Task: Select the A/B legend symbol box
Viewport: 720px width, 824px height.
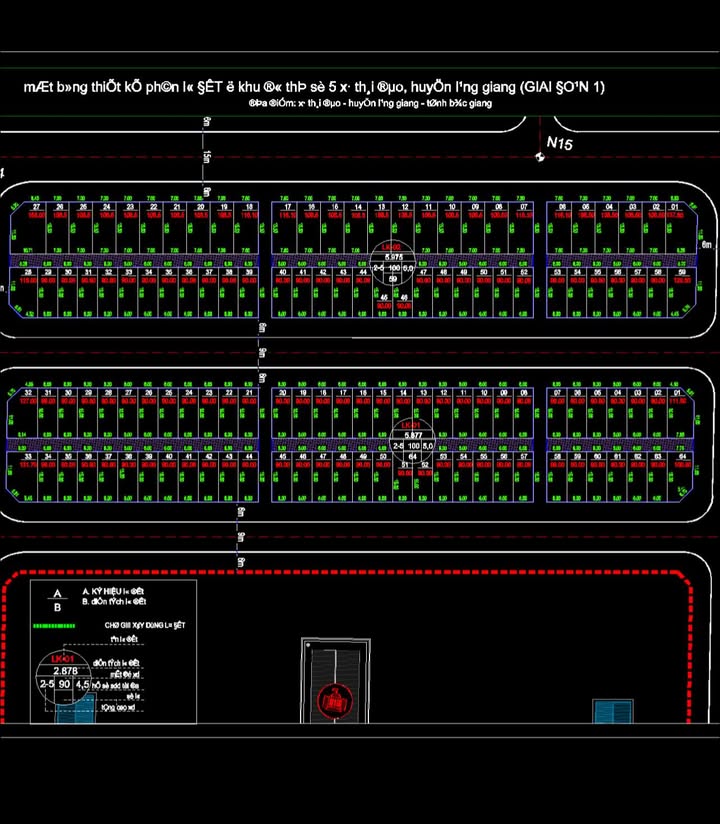Action: point(56,598)
